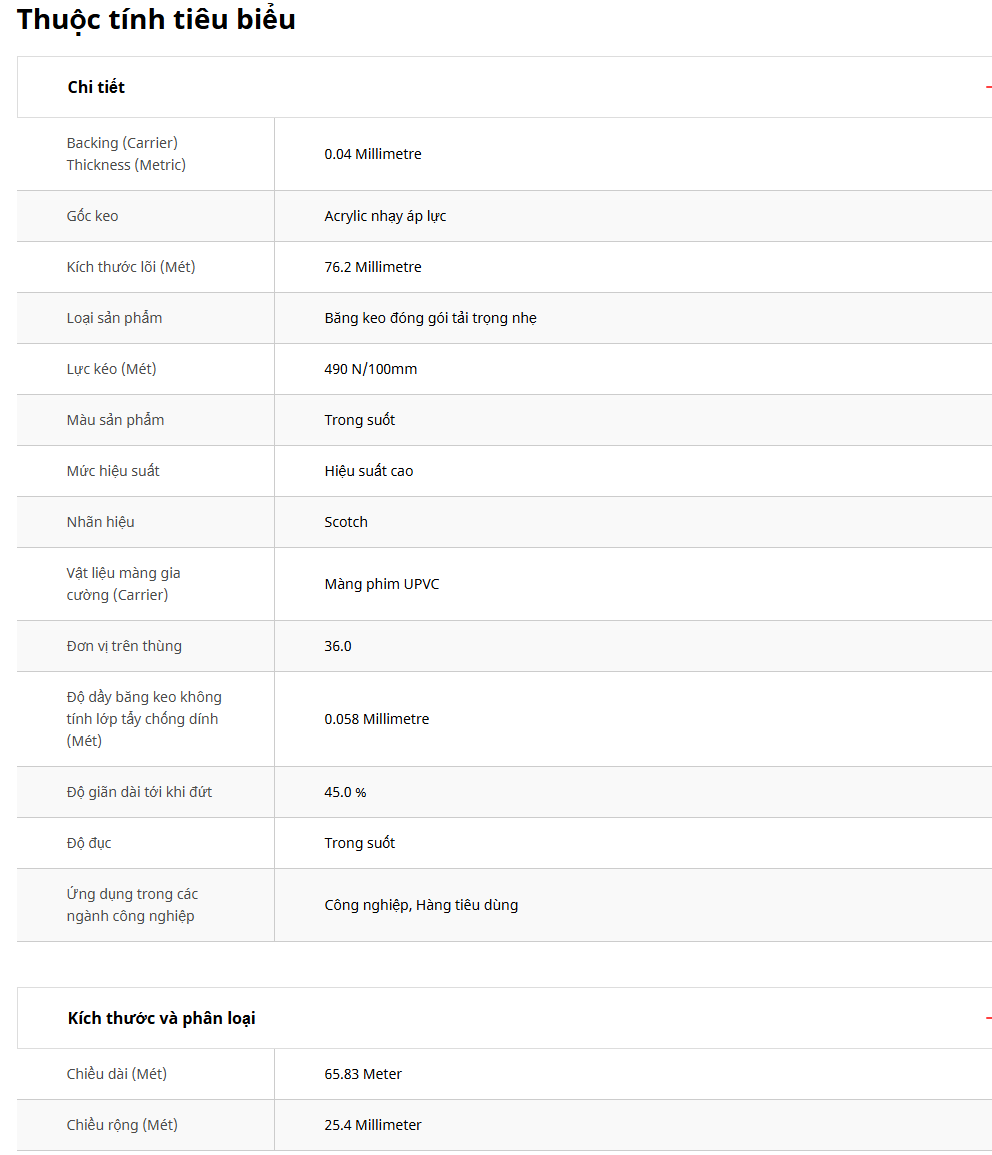Screen dimensions: 992x1155
Task: Click the "65.83 Meter" length value
Action: pyautogui.click(x=363, y=1074)
